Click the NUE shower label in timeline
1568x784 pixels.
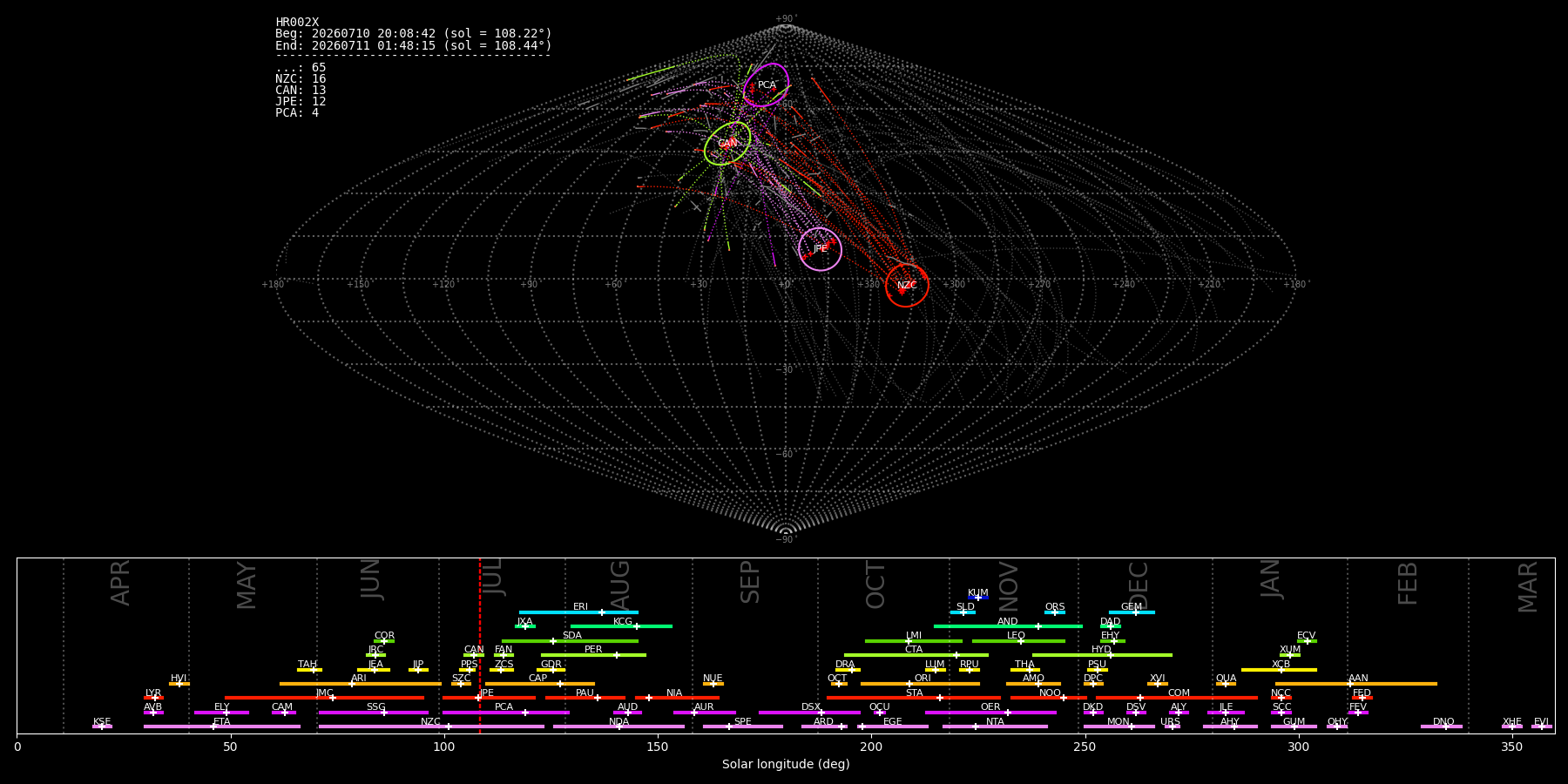point(713,678)
